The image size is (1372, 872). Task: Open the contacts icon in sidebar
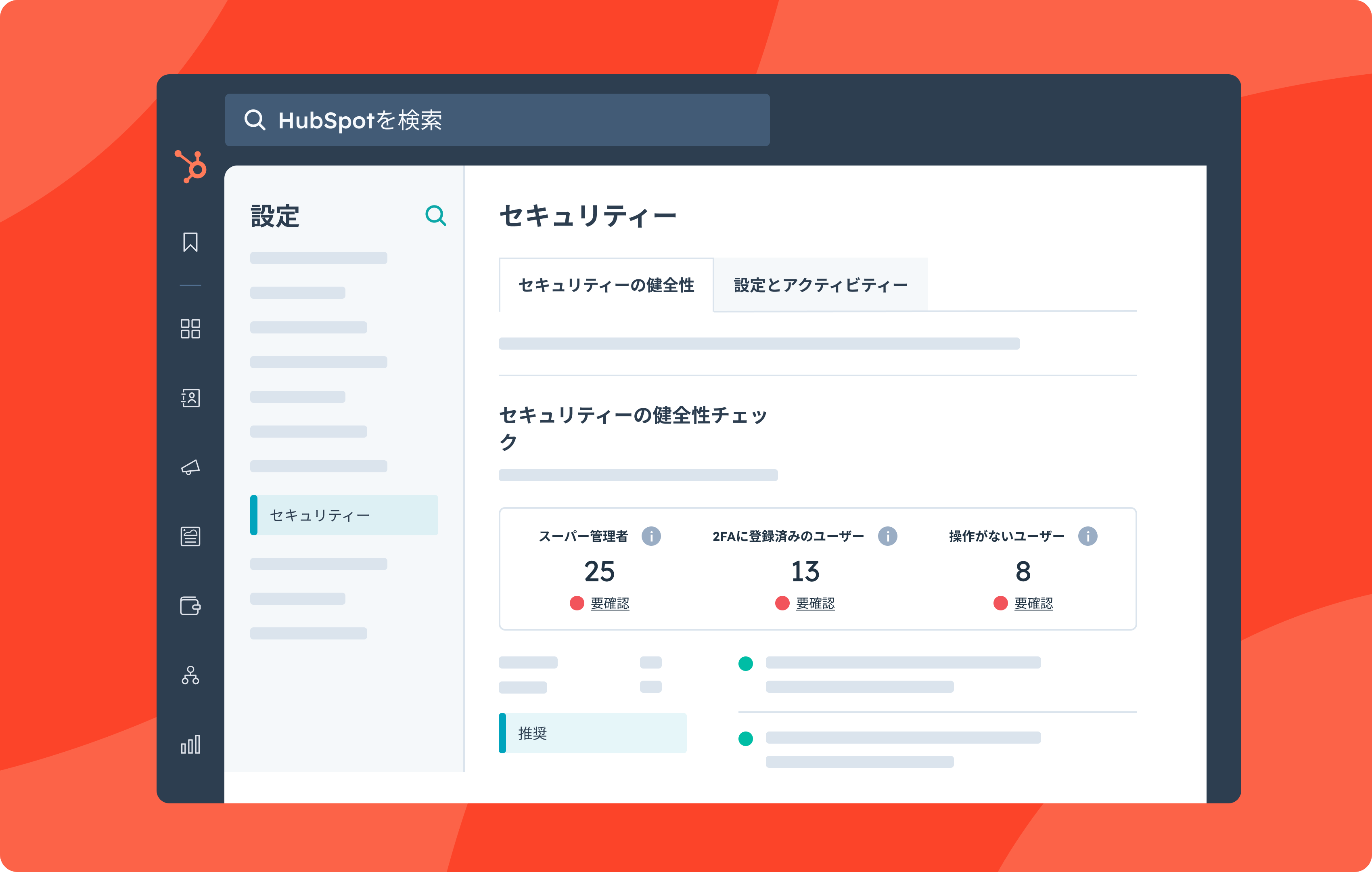[x=190, y=398]
